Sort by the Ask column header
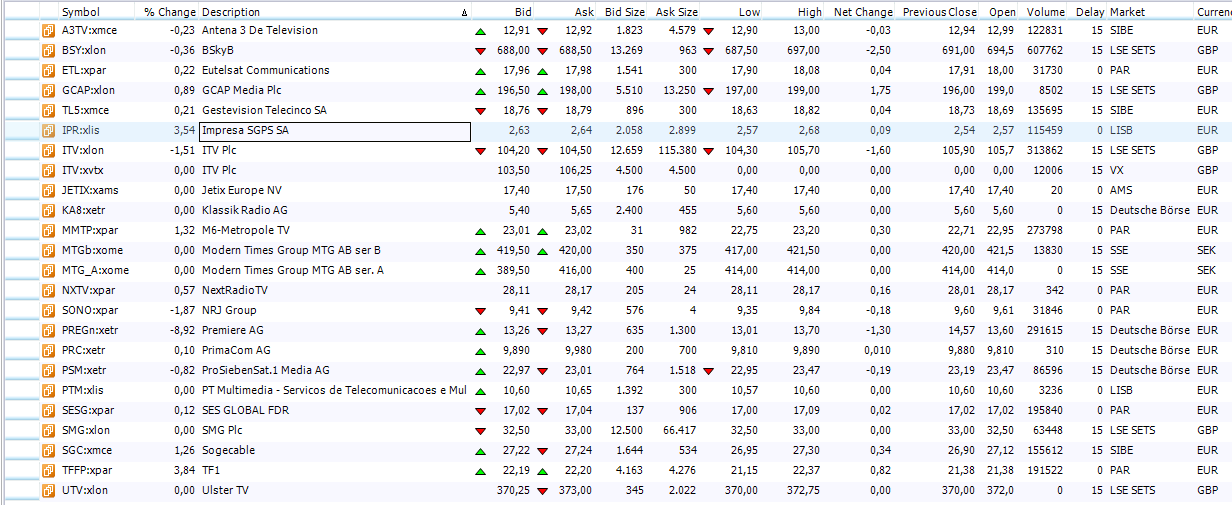Viewport: 1232px width, 505px height. coord(584,12)
